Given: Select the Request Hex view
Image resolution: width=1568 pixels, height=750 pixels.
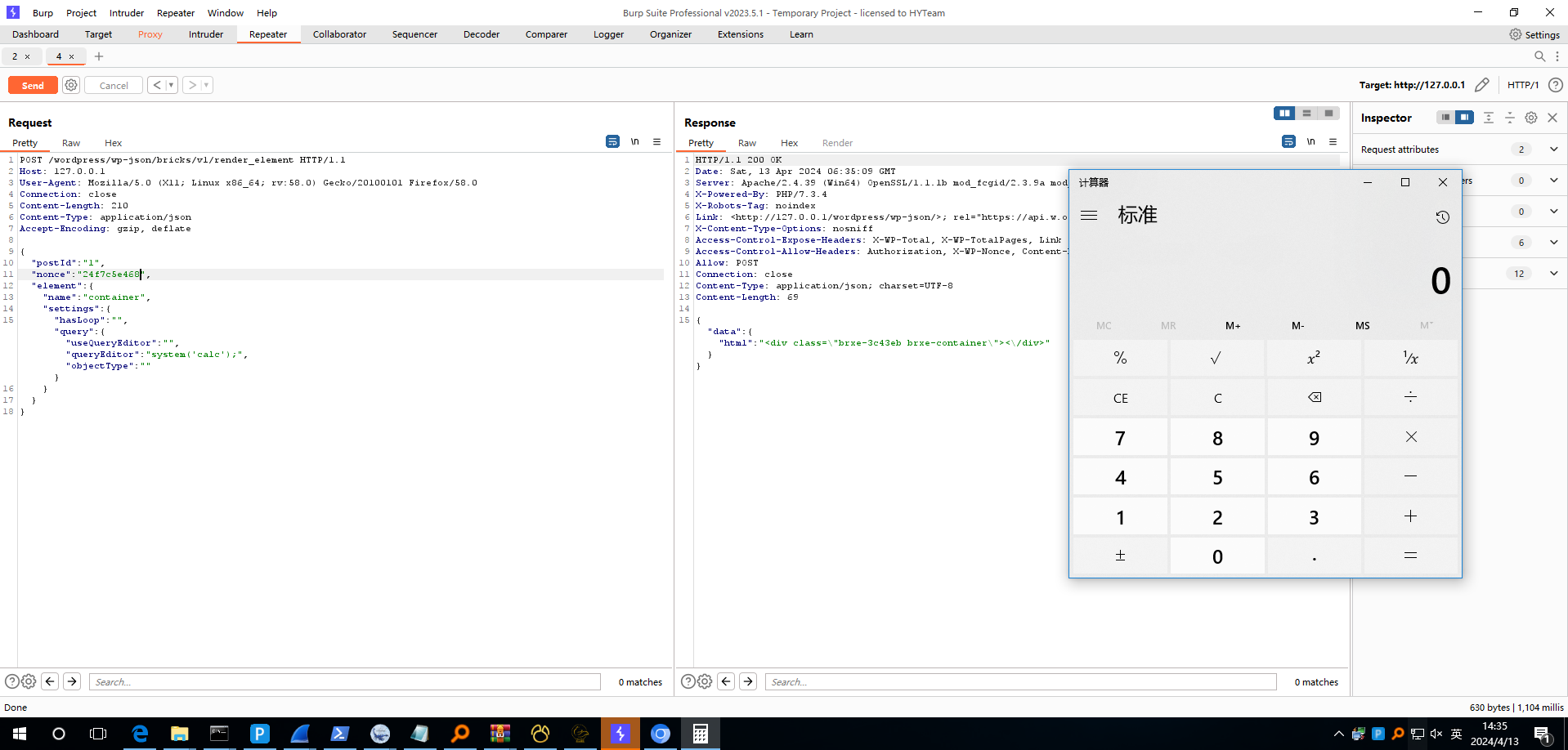Looking at the screenshot, I should [x=113, y=143].
